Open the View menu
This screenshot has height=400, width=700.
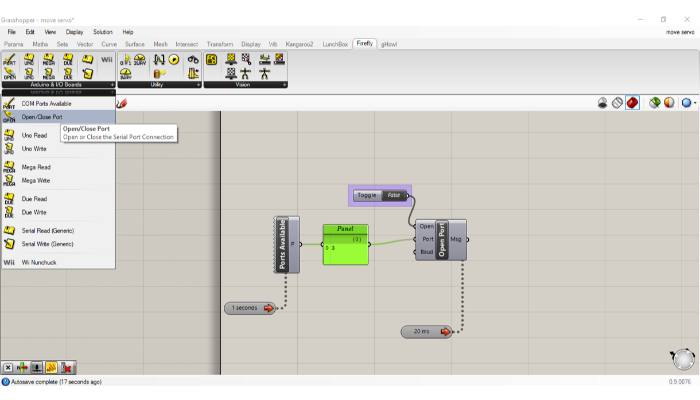point(50,32)
